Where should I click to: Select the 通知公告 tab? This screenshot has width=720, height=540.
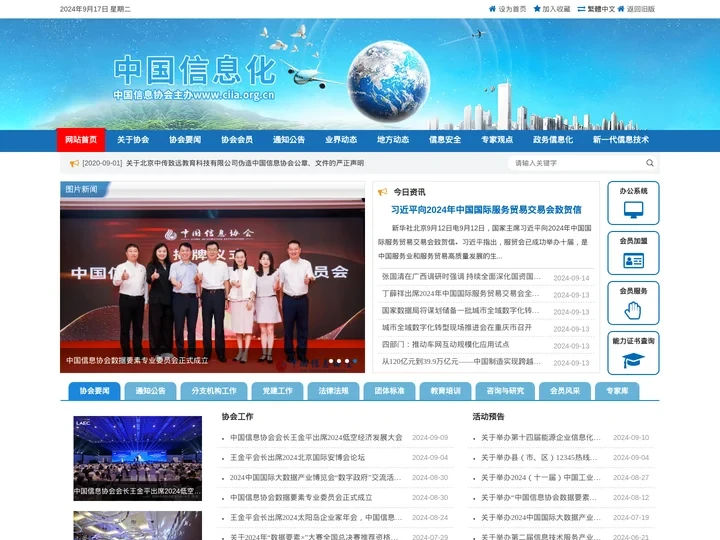click(x=150, y=391)
